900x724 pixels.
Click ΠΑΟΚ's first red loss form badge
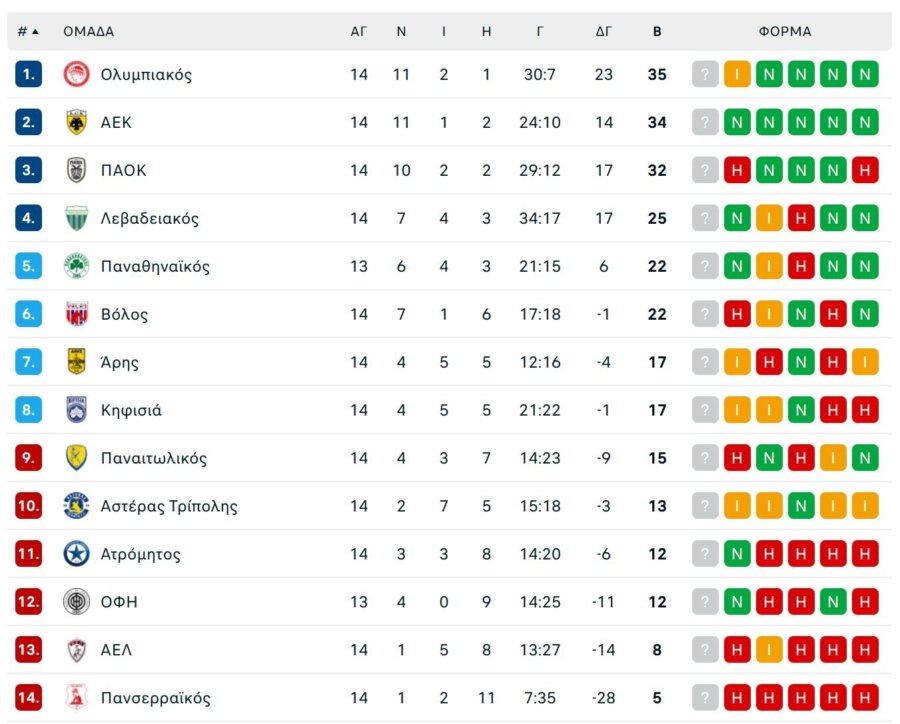[x=737, y=170]
